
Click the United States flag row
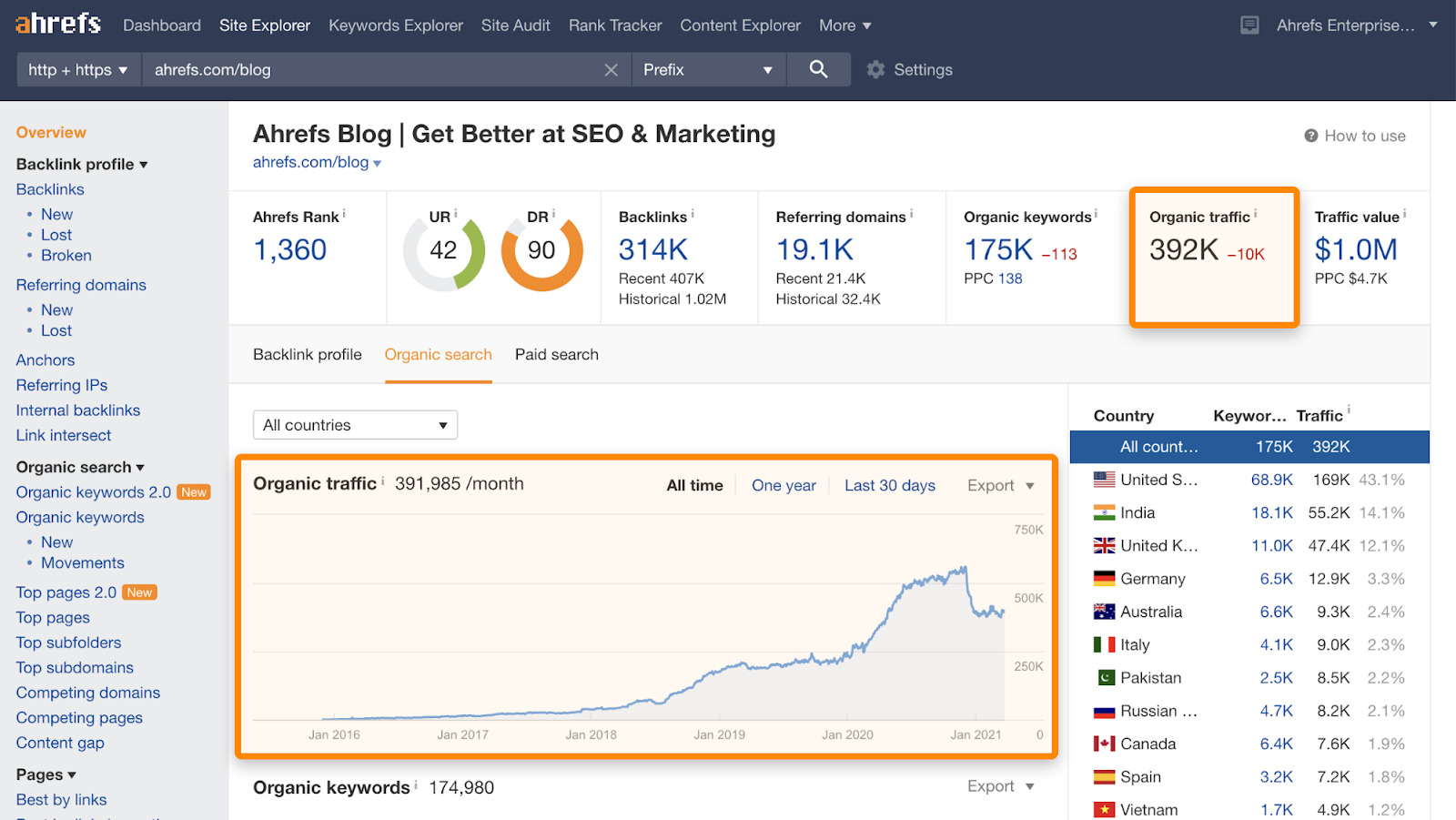pyautogui.click(x=1104, y=480)
